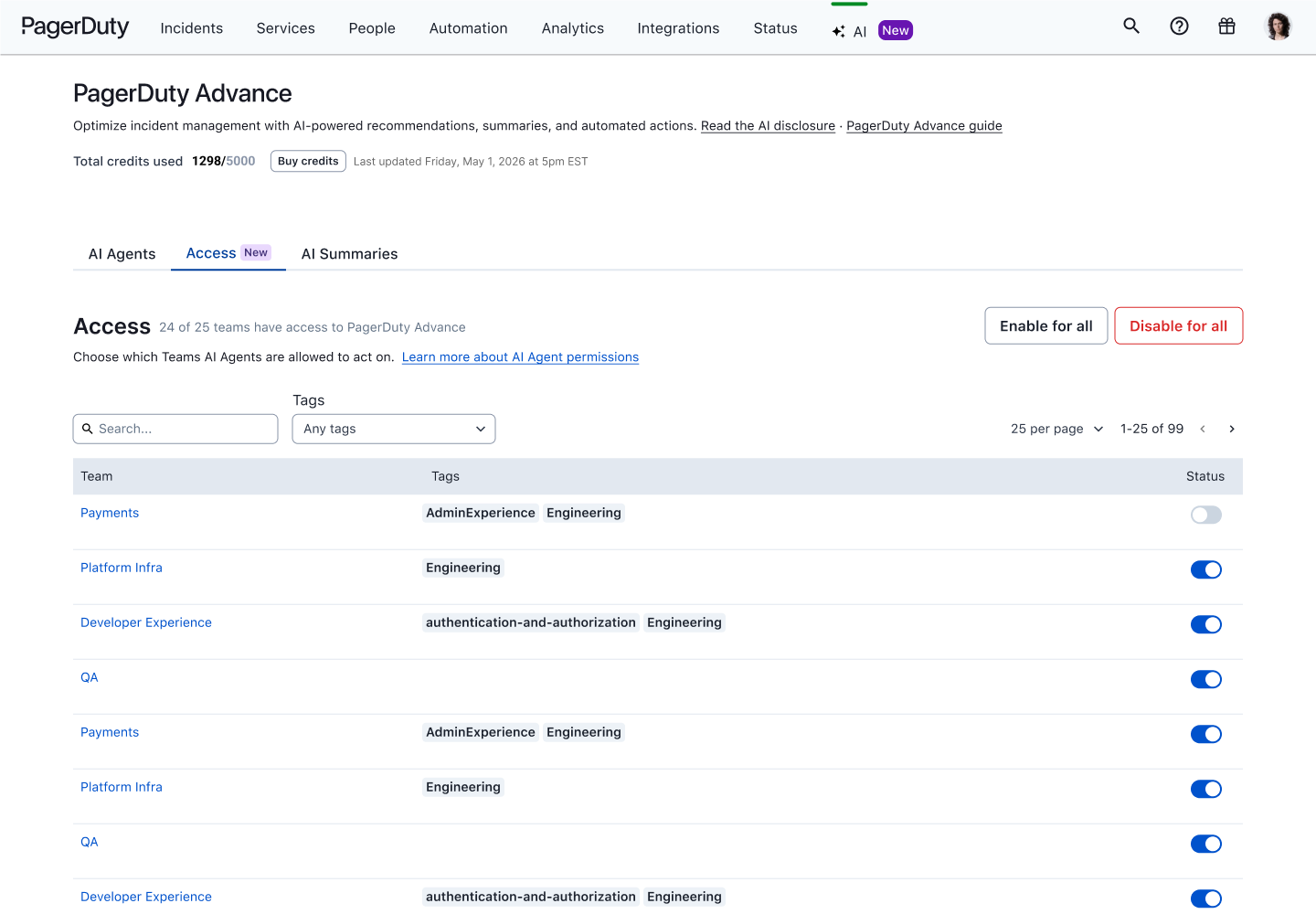Open the 25 per page dropdown

pos(1057,429)
